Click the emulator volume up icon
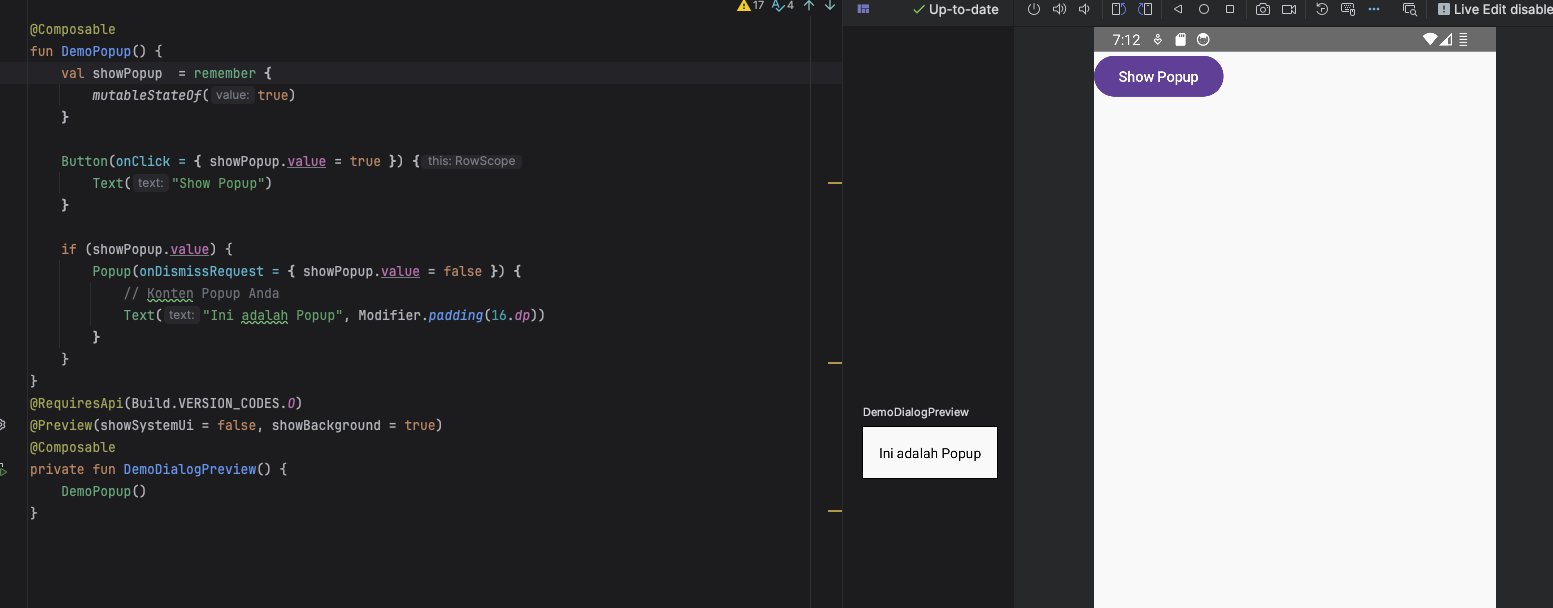The height and width of the screenshot is (608, 1553). coord(1059,9)
